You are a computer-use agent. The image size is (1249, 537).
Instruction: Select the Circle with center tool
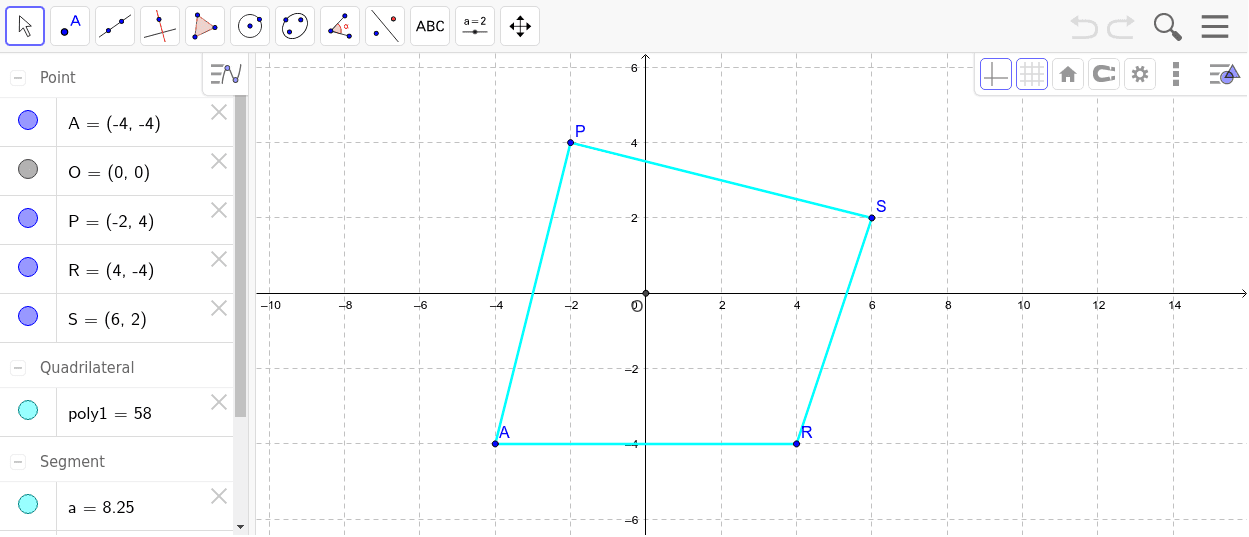tap(250, 26)
